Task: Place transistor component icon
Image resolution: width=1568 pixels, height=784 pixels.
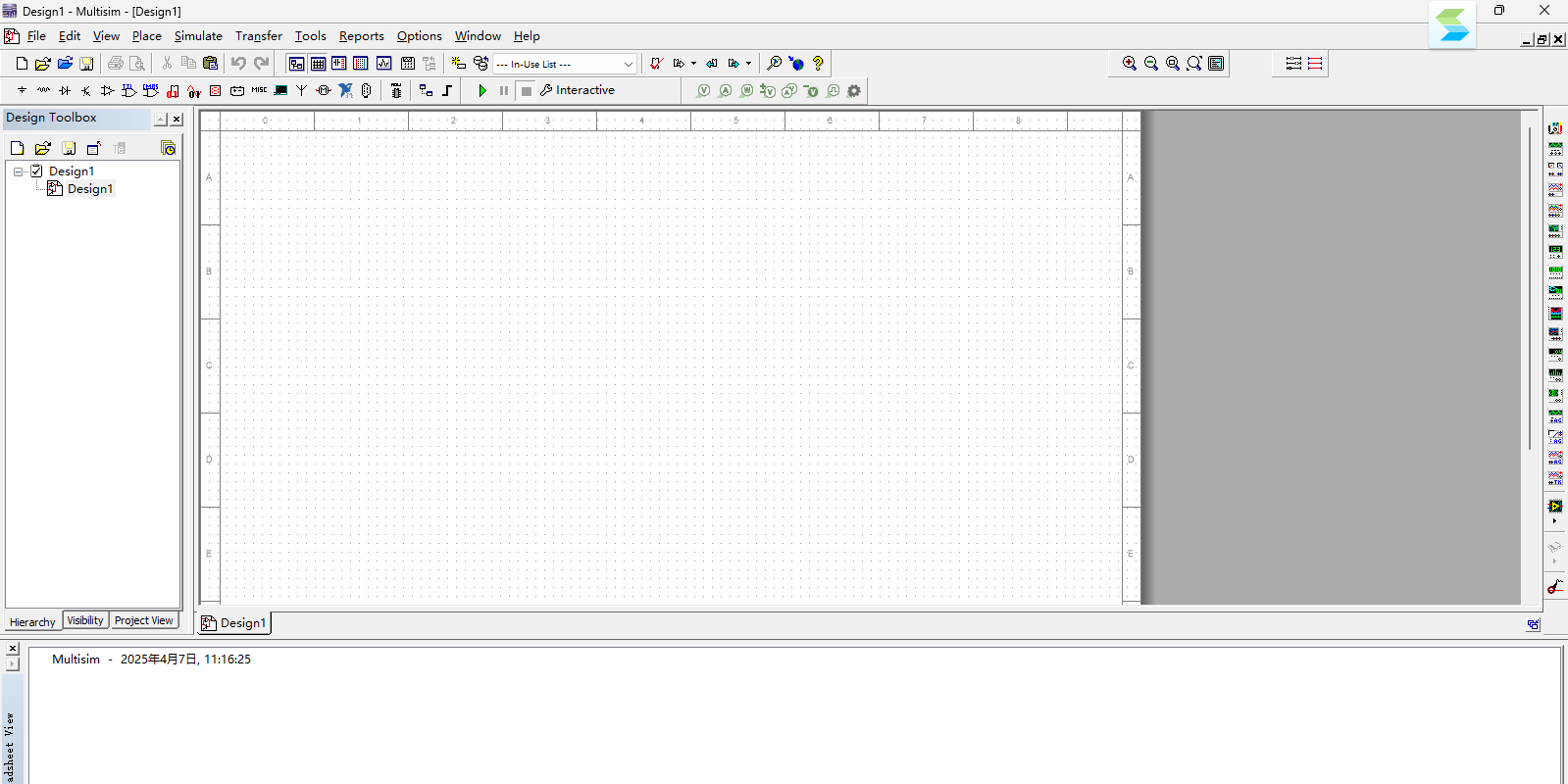Action: pos(86,90)
